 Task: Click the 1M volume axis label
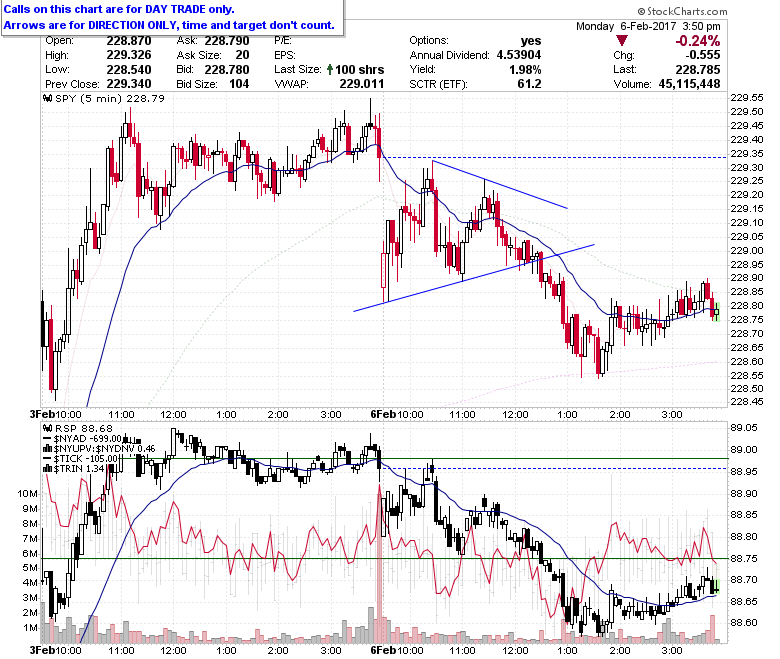click(x=30, y=627)
